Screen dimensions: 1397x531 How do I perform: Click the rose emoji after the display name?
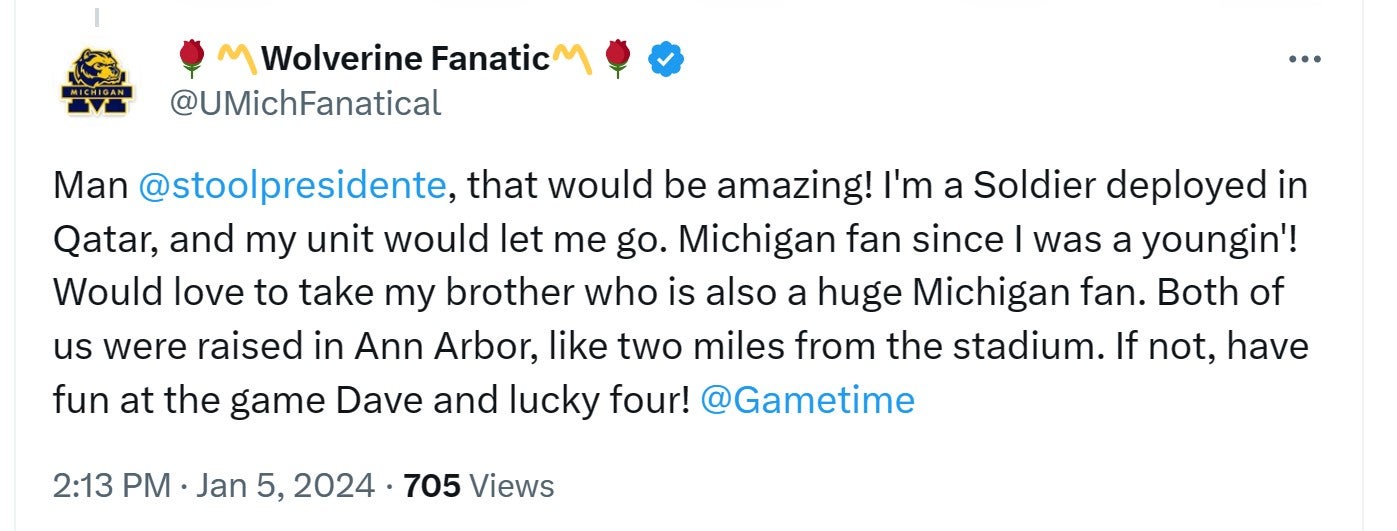tap(619, 59)
